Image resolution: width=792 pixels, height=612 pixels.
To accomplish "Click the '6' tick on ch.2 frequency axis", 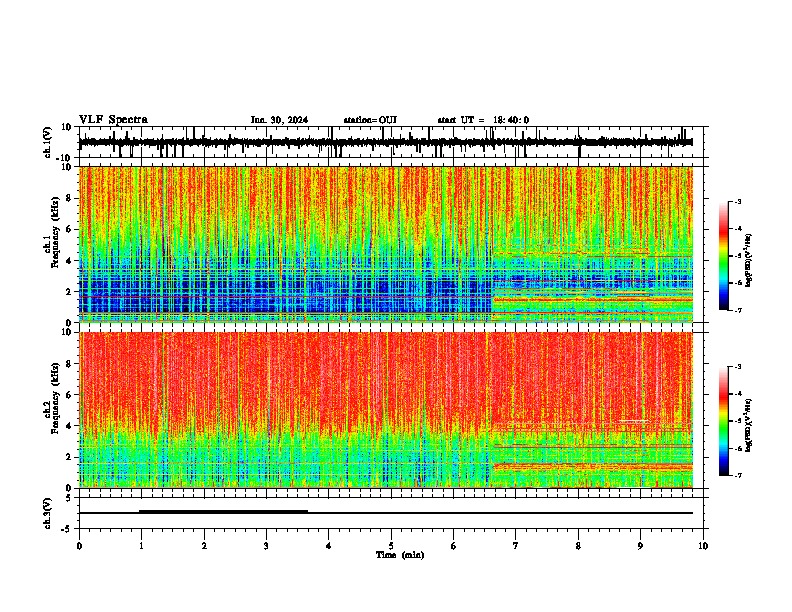I will coord(70,394).
